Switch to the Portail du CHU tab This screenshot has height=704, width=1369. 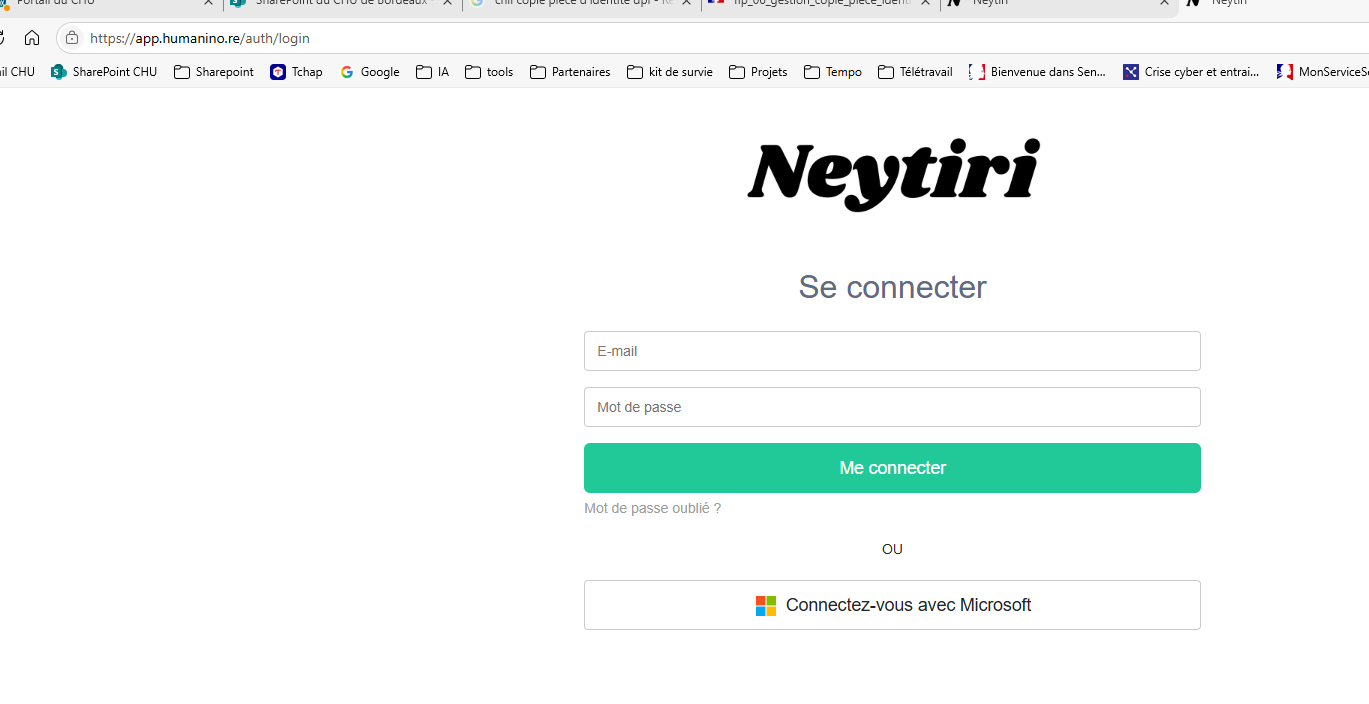point(100,3)
